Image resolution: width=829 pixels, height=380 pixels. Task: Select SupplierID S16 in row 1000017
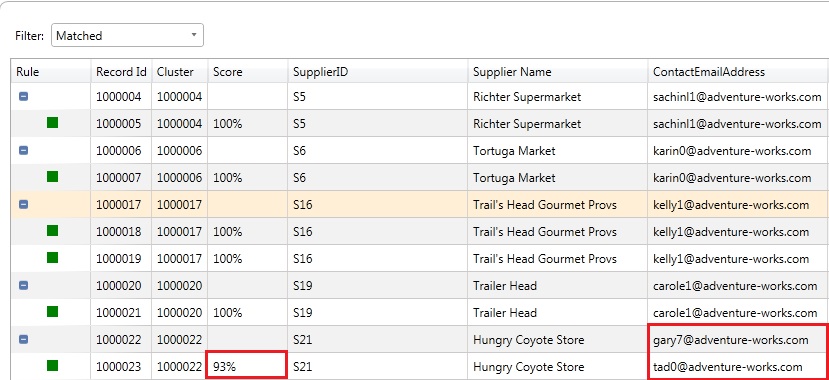(378, 205)
